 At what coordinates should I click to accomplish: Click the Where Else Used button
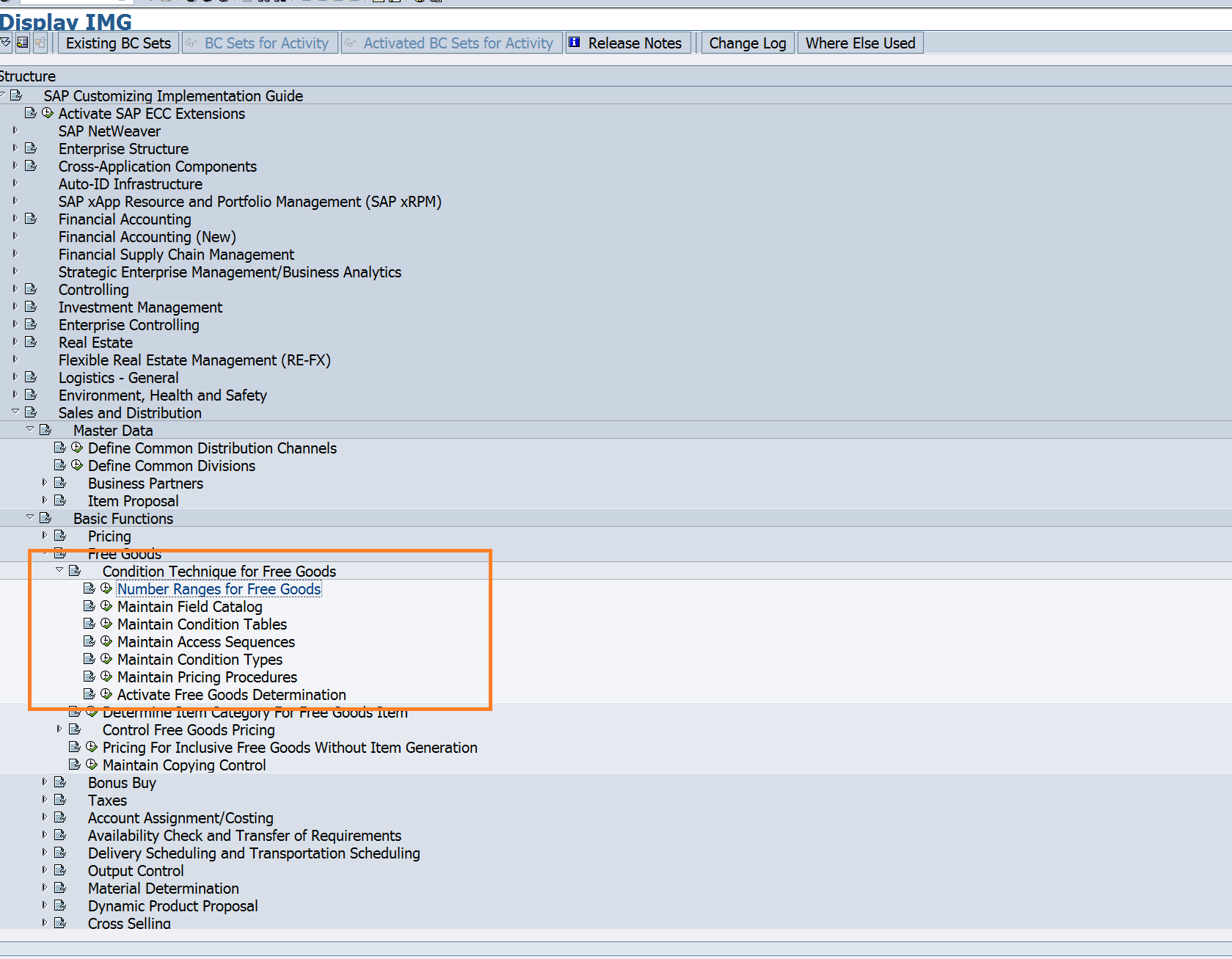[860, 43]
